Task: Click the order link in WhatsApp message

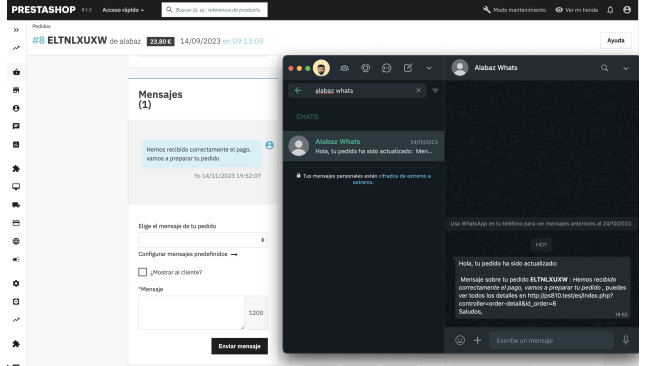Action: 536,300
